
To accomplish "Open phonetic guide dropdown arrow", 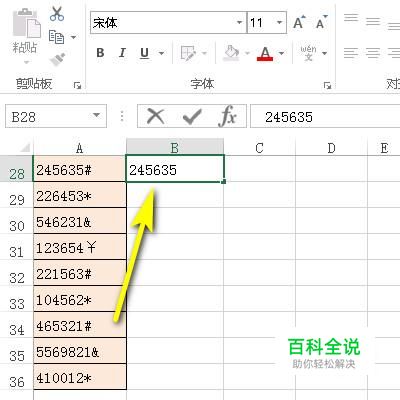I will coord(324,53).
